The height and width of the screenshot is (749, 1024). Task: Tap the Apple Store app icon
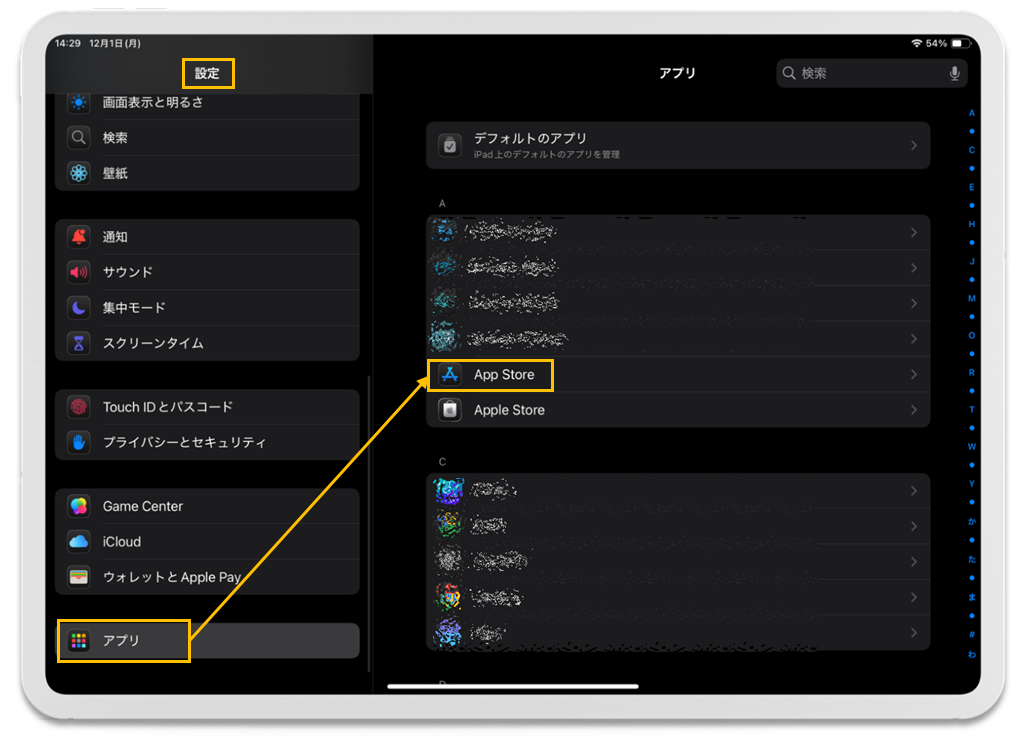450,410
